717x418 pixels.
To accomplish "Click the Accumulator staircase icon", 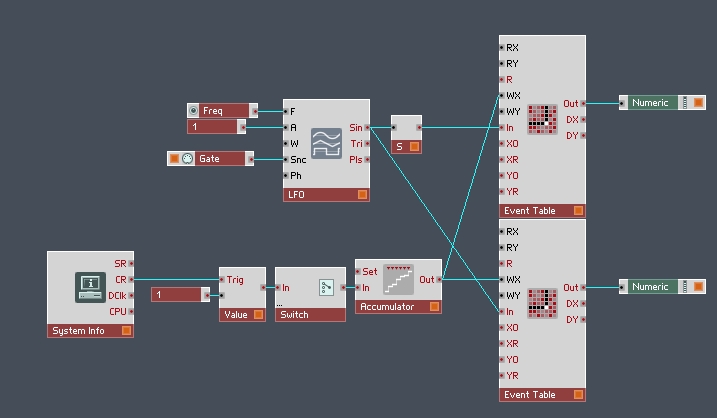I will (x=398, y=279).
